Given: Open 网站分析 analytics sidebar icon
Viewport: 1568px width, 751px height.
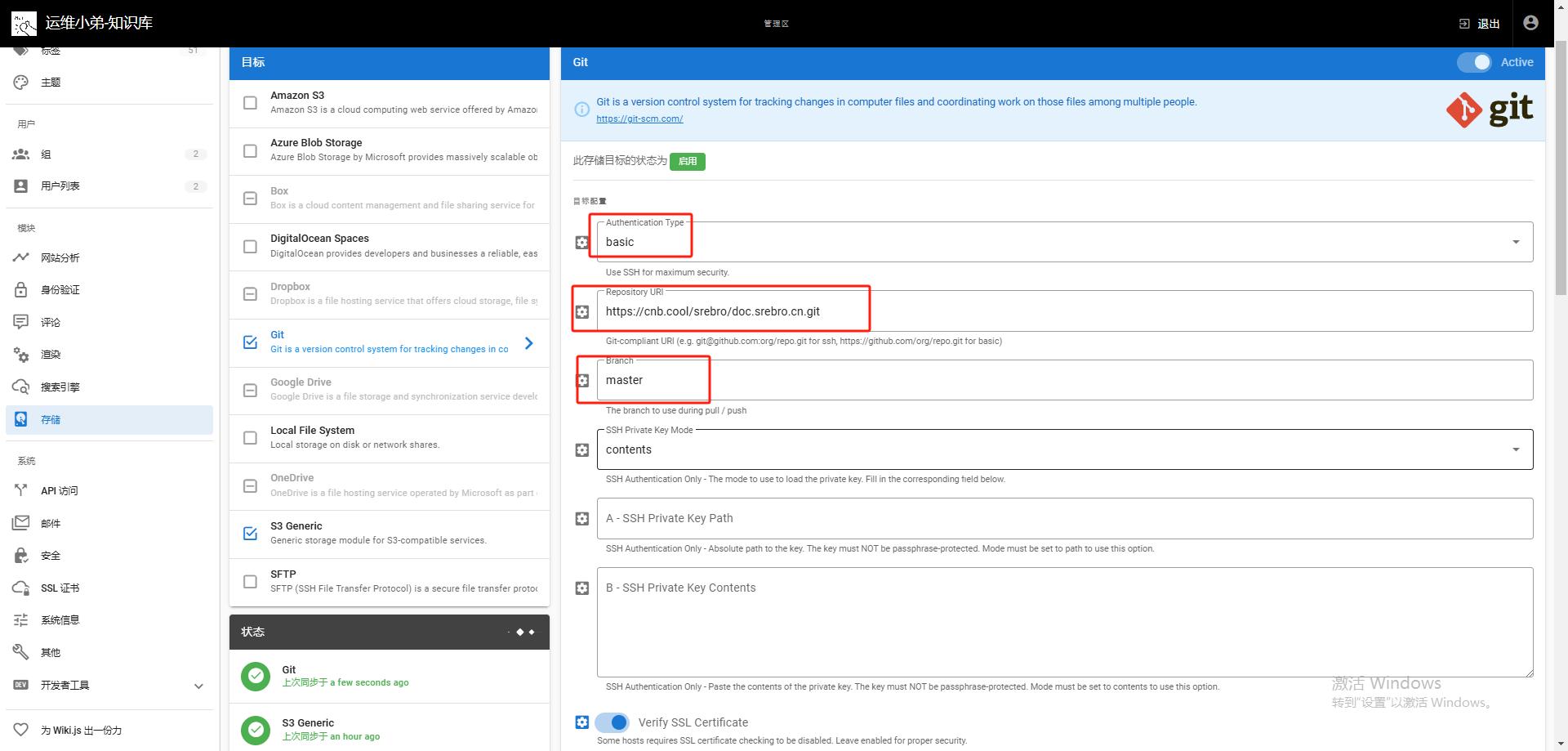Looking at the screenshot, I should 21,257.
